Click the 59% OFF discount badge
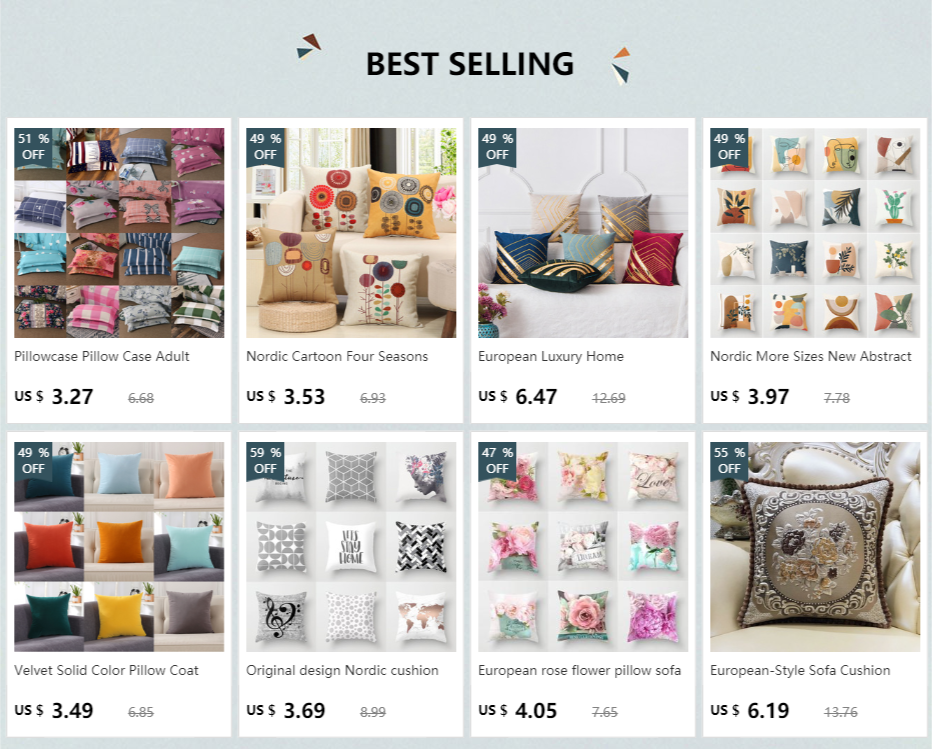Viewport: 932px width, 749px height. pyautogui.click(x=265, y=461)
